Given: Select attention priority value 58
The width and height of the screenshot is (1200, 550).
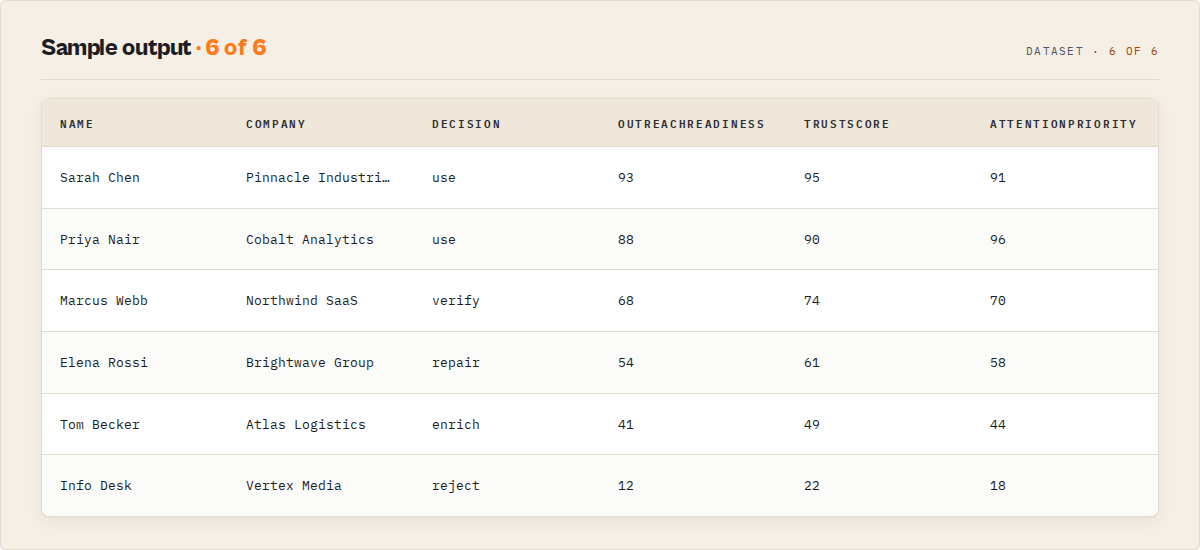Looking at the screenshot, I should coord(998,363).
